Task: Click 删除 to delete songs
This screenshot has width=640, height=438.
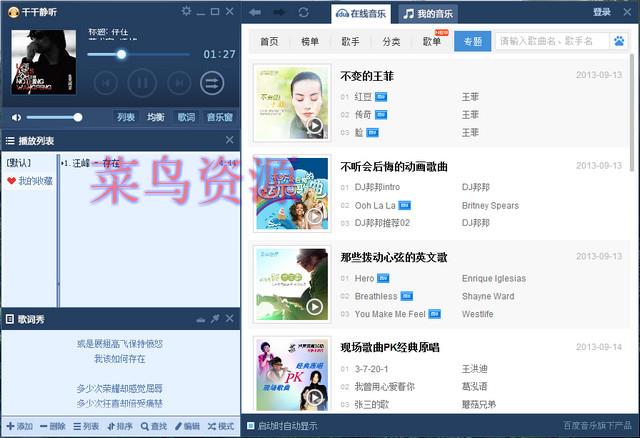Action: [x=53, y=426]
